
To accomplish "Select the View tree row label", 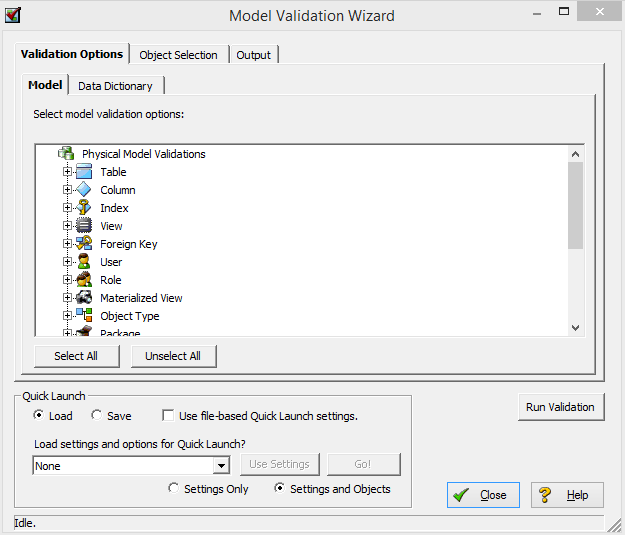I will point(111,226).
